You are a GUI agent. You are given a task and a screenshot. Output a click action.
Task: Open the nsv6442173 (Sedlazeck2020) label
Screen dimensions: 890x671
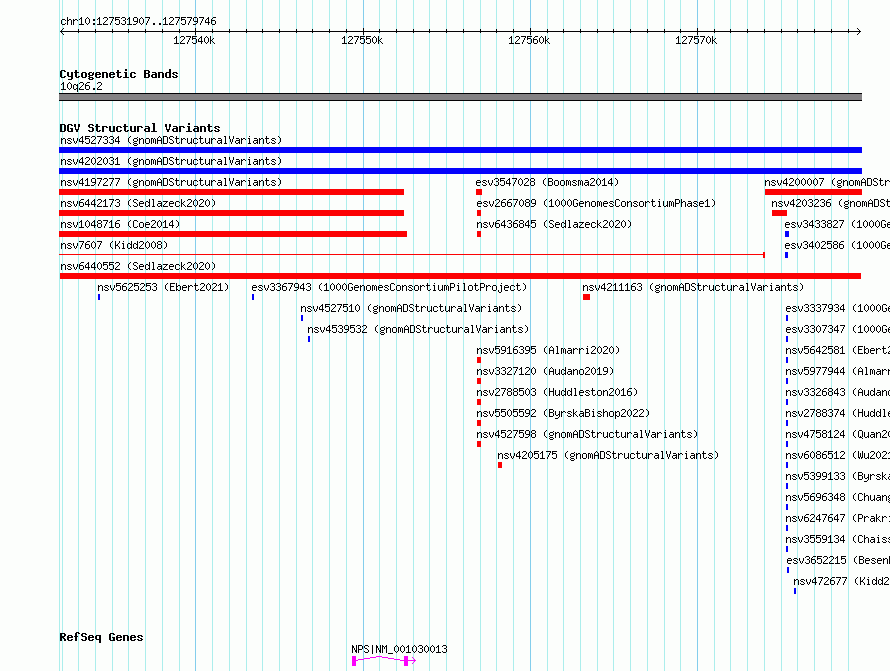click(138, 203)
